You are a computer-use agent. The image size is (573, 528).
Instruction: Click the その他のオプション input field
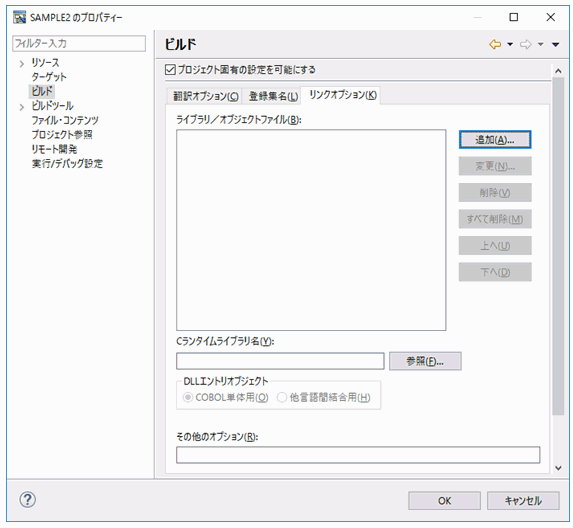(x=358, y=455)
